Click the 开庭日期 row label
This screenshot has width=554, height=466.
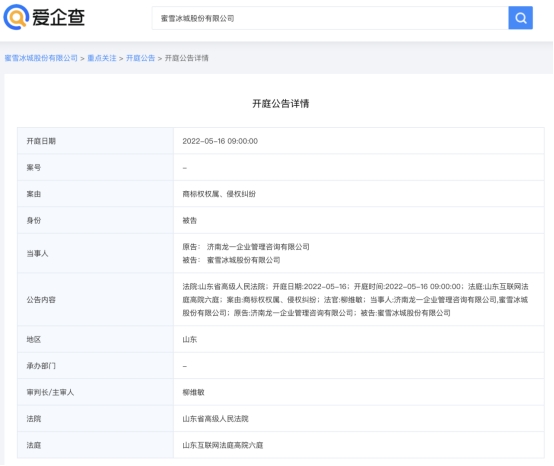coord(41,141)
